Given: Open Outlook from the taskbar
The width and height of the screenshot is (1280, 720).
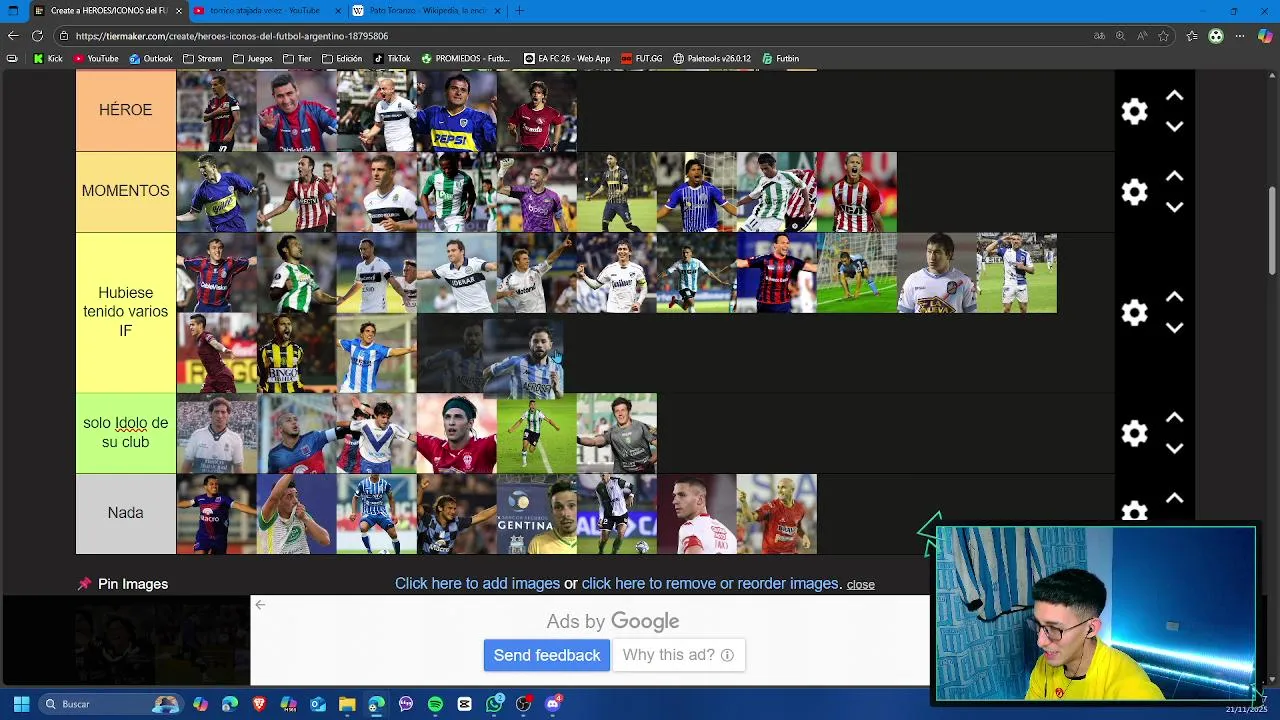Looking at the screenshot, I should (x=318, y=704).
